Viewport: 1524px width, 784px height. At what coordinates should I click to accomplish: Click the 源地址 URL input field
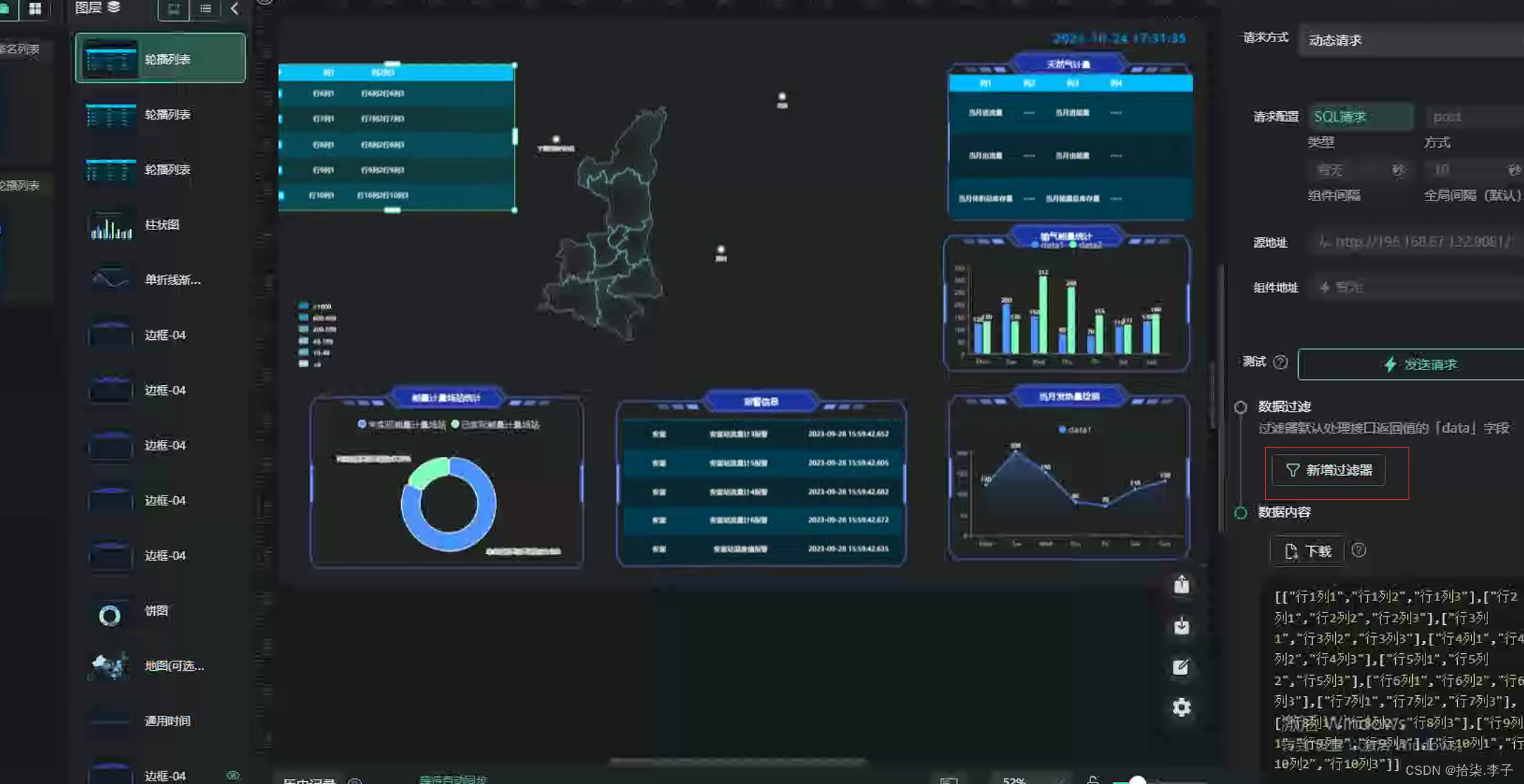click(x=1416, y=242)
